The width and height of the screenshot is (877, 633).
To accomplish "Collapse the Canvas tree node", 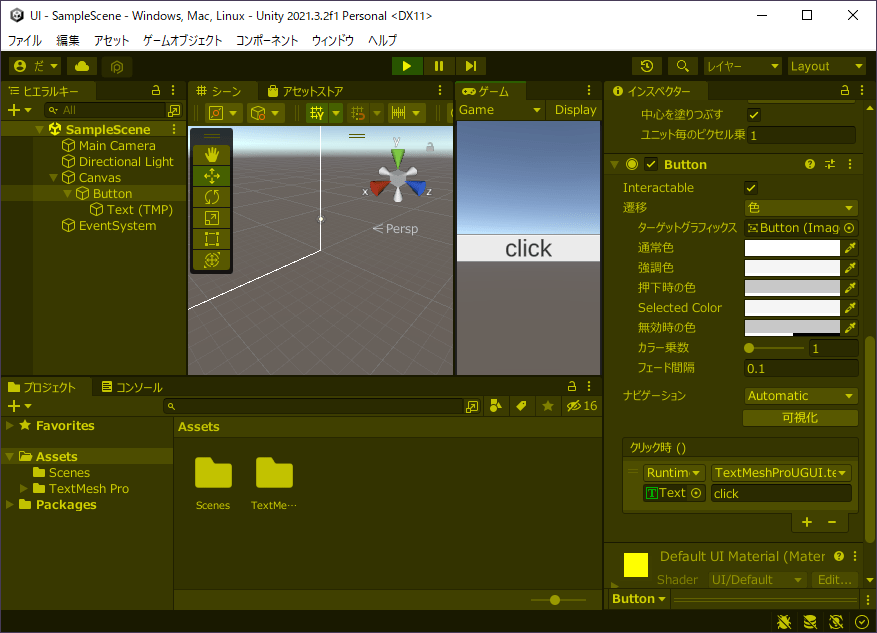I will (x=54, y=178).
